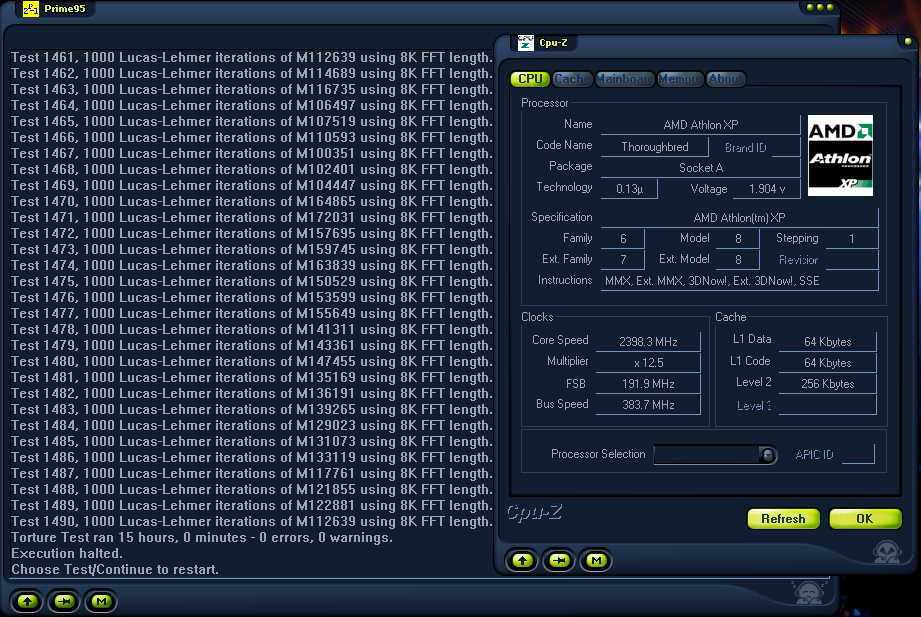Open the Mainboard tab
Viewport: 921px width, 617px height.
(x=624, y=79)
